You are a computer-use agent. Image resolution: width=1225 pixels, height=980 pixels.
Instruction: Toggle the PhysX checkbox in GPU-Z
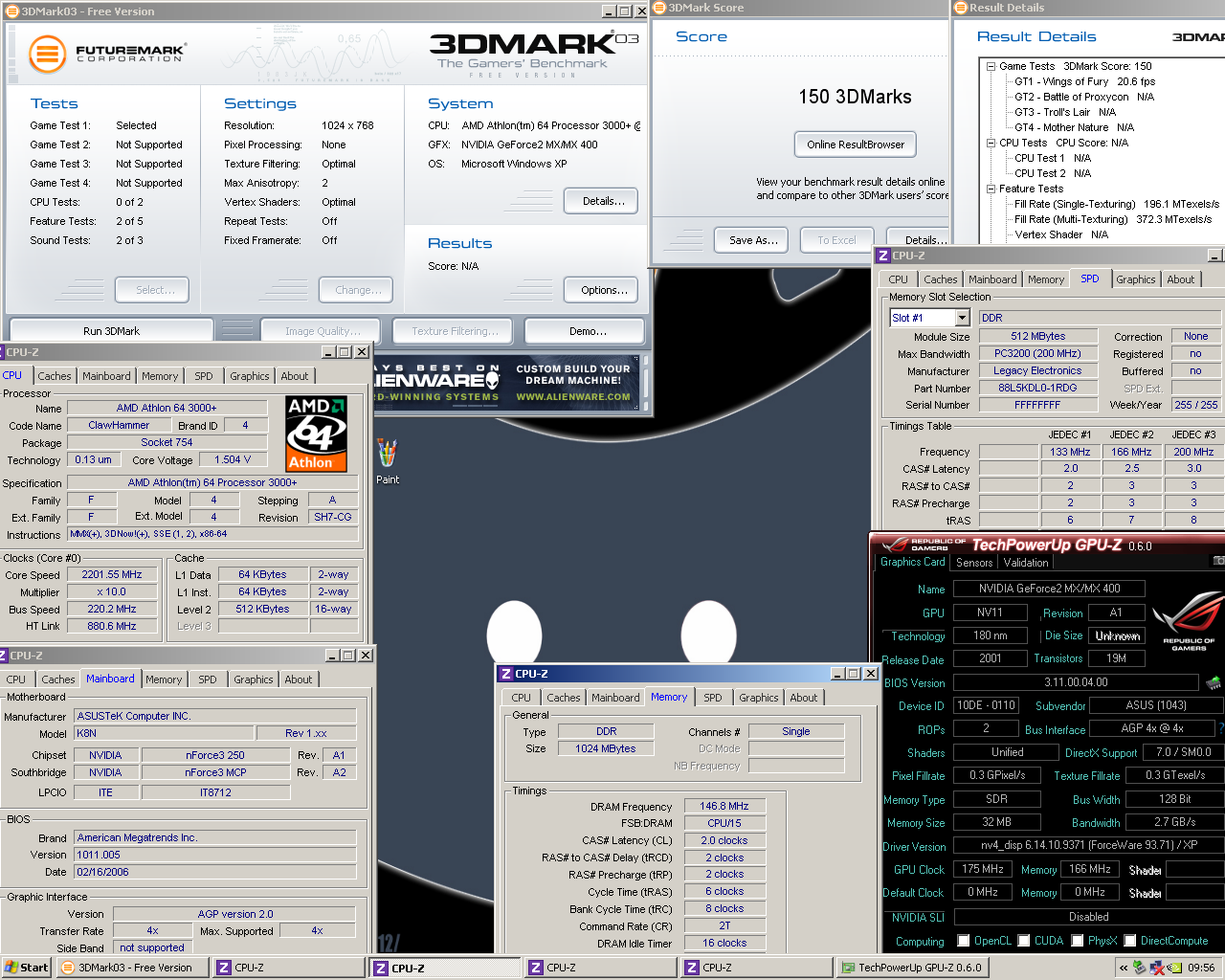1078,941
